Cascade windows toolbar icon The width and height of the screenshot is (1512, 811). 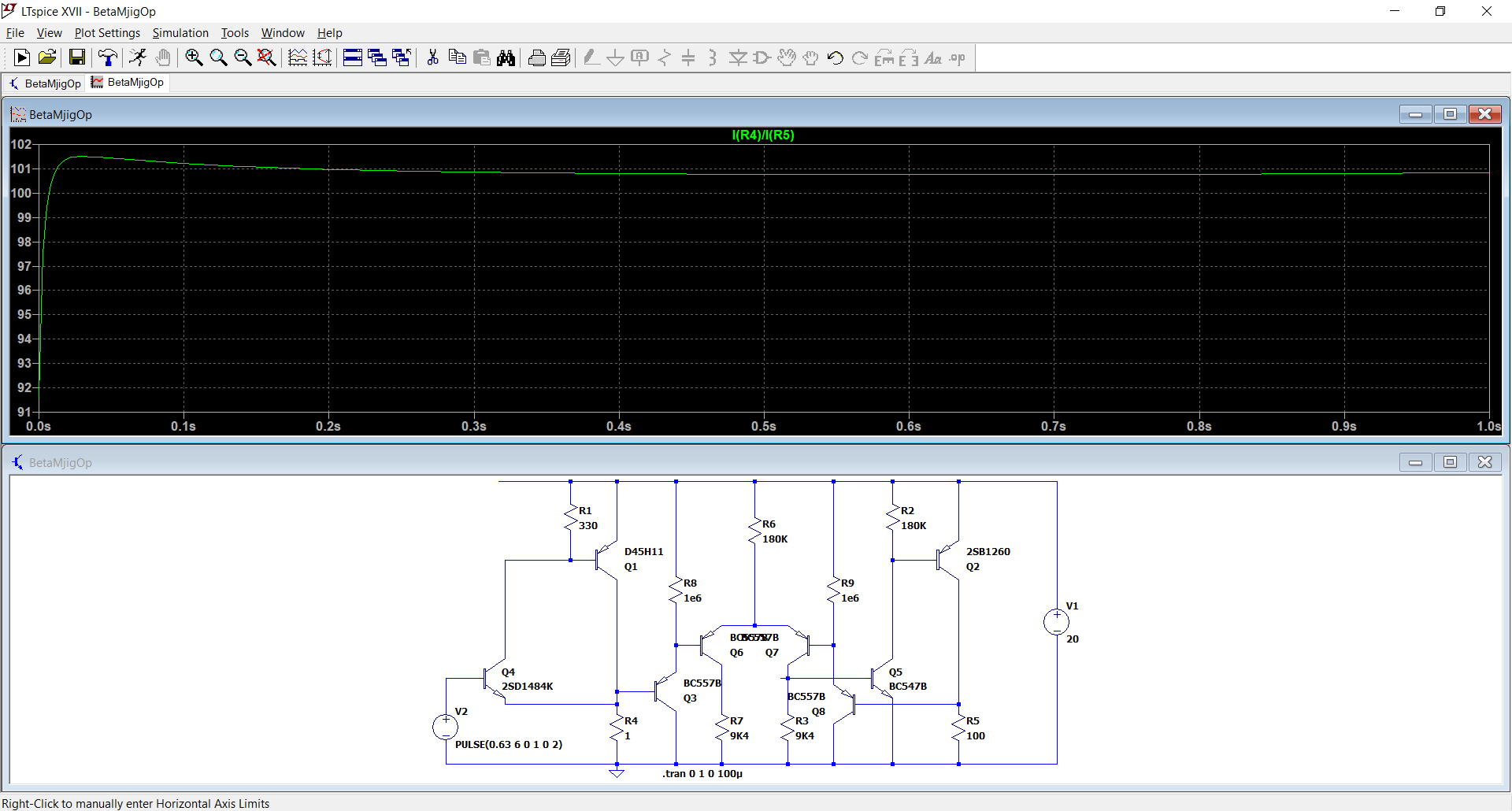(377, 57)
